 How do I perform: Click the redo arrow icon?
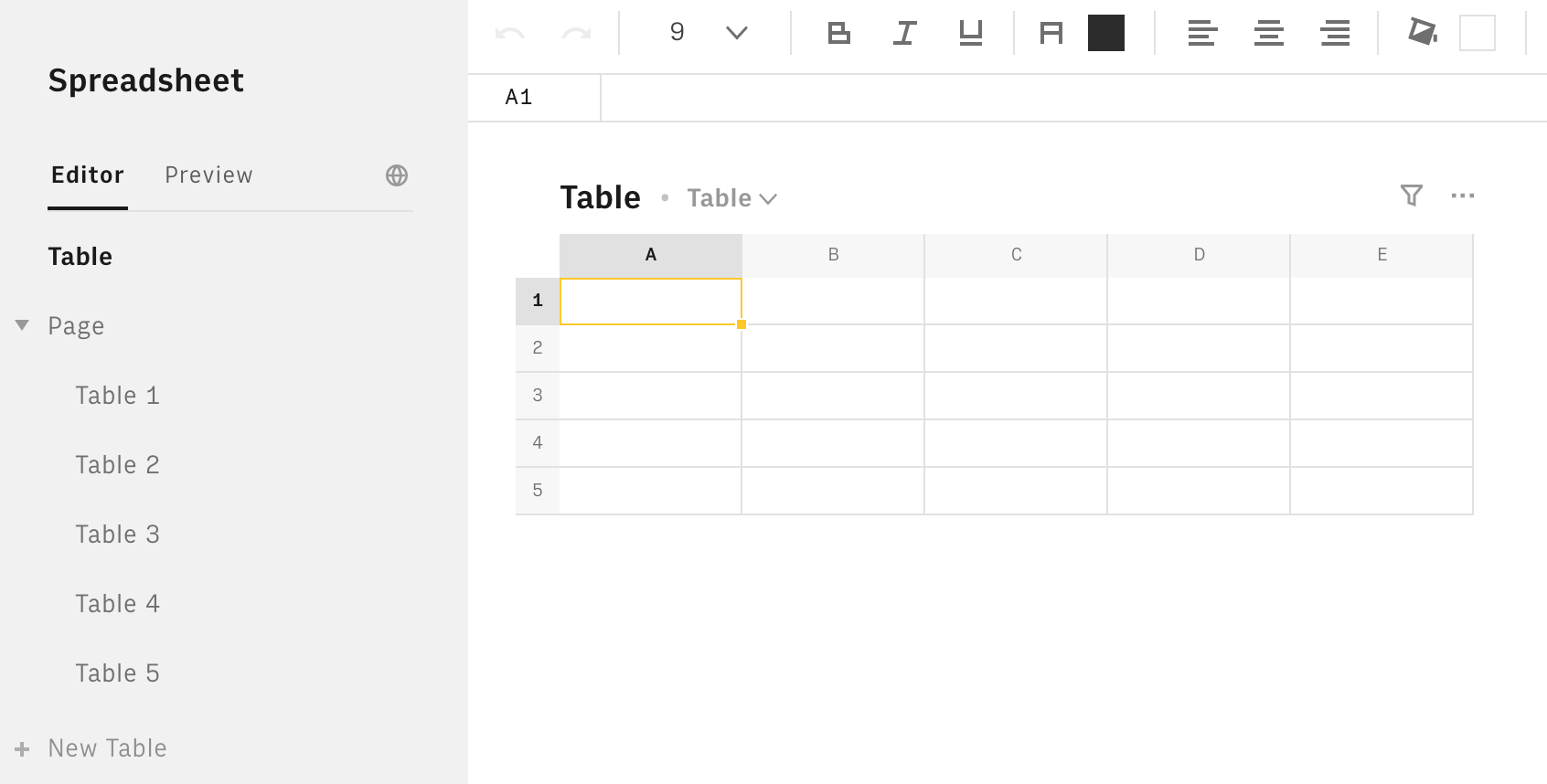576,34
